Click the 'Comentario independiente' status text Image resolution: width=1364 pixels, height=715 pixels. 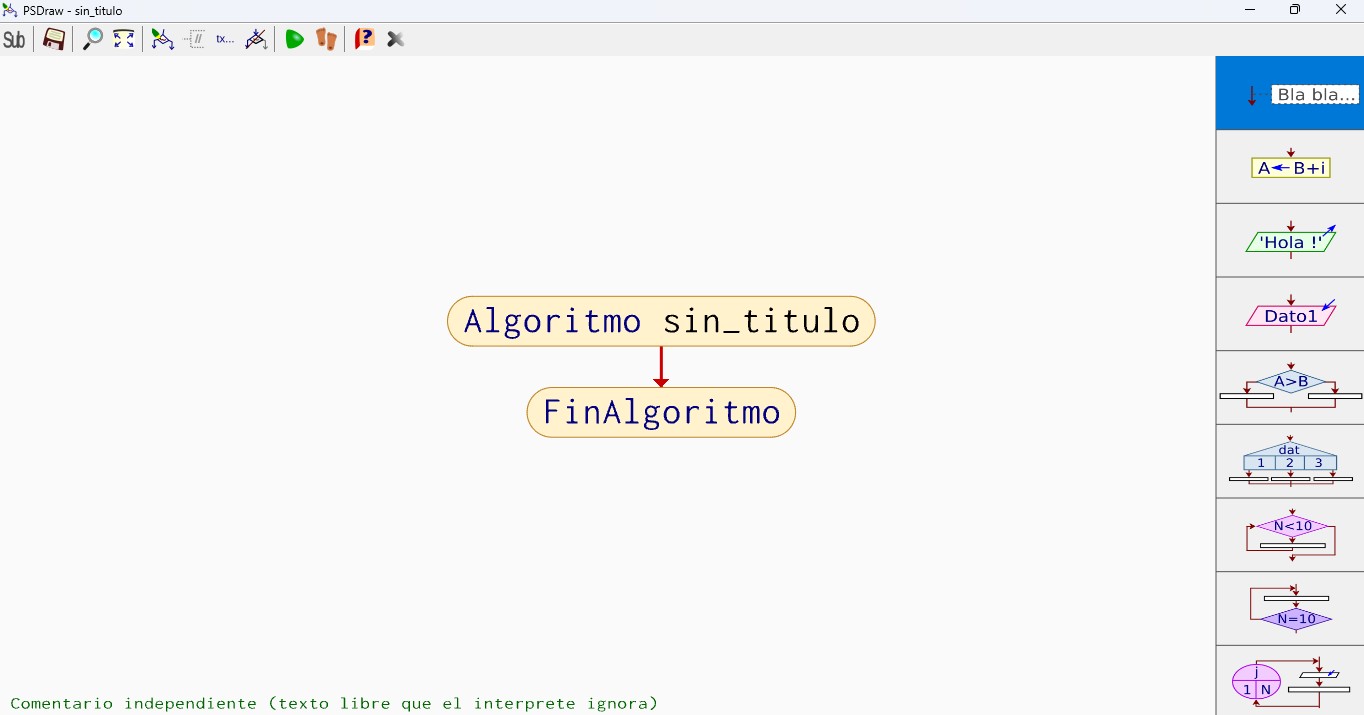(334, 703)
